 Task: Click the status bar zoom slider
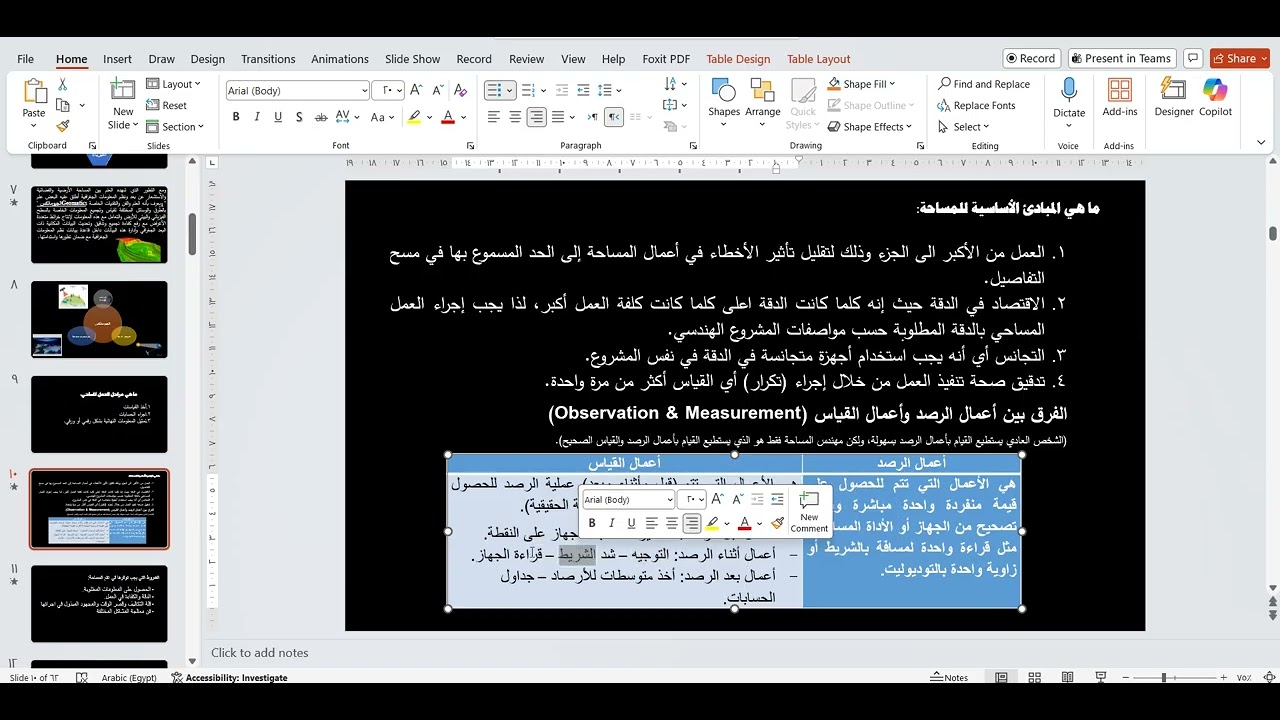[1163, 677]
